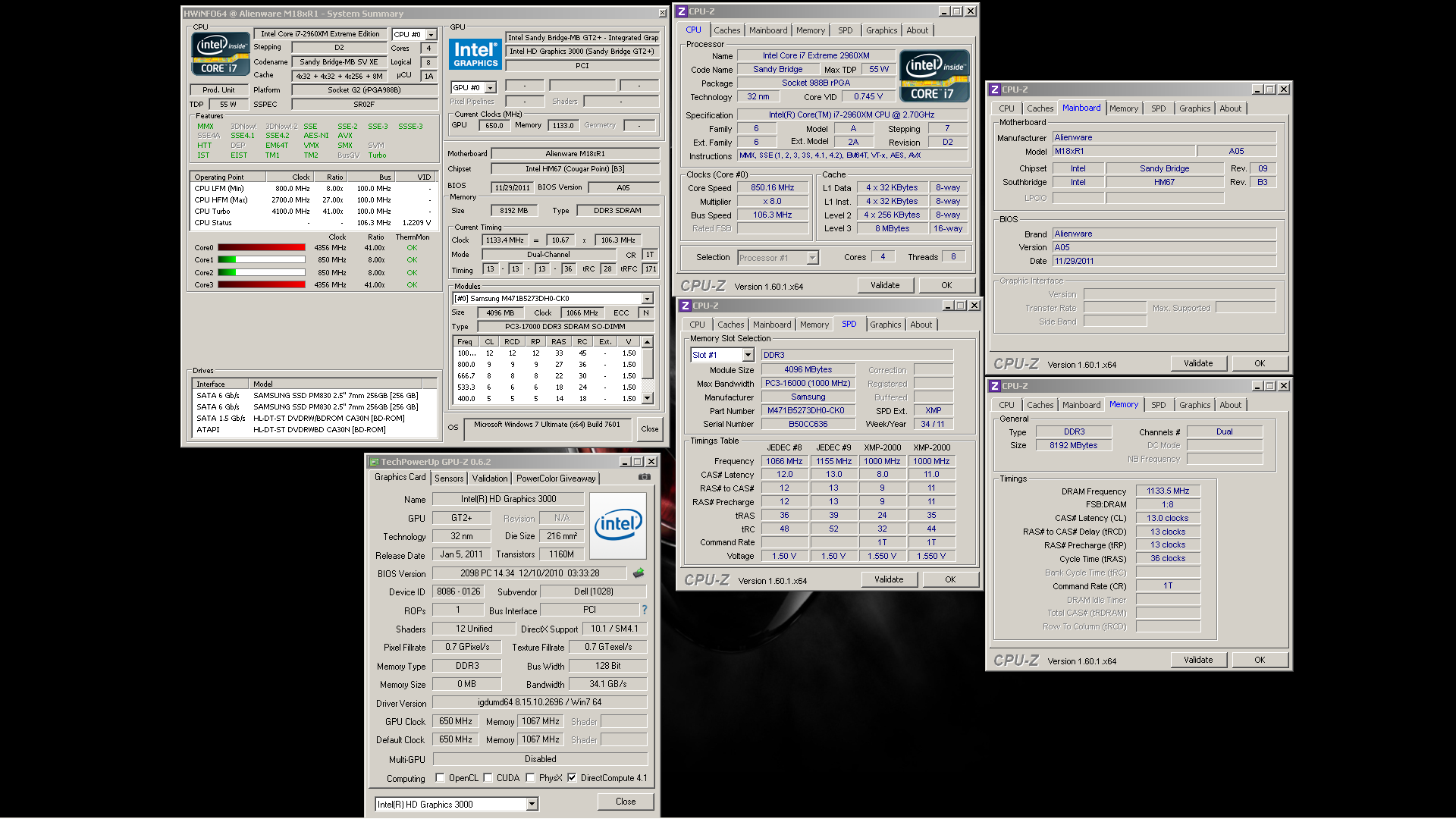Click the Southbridge HM67 field
The height and width of the screenshot is (819, 1456).
click(x=1164, y=183)
